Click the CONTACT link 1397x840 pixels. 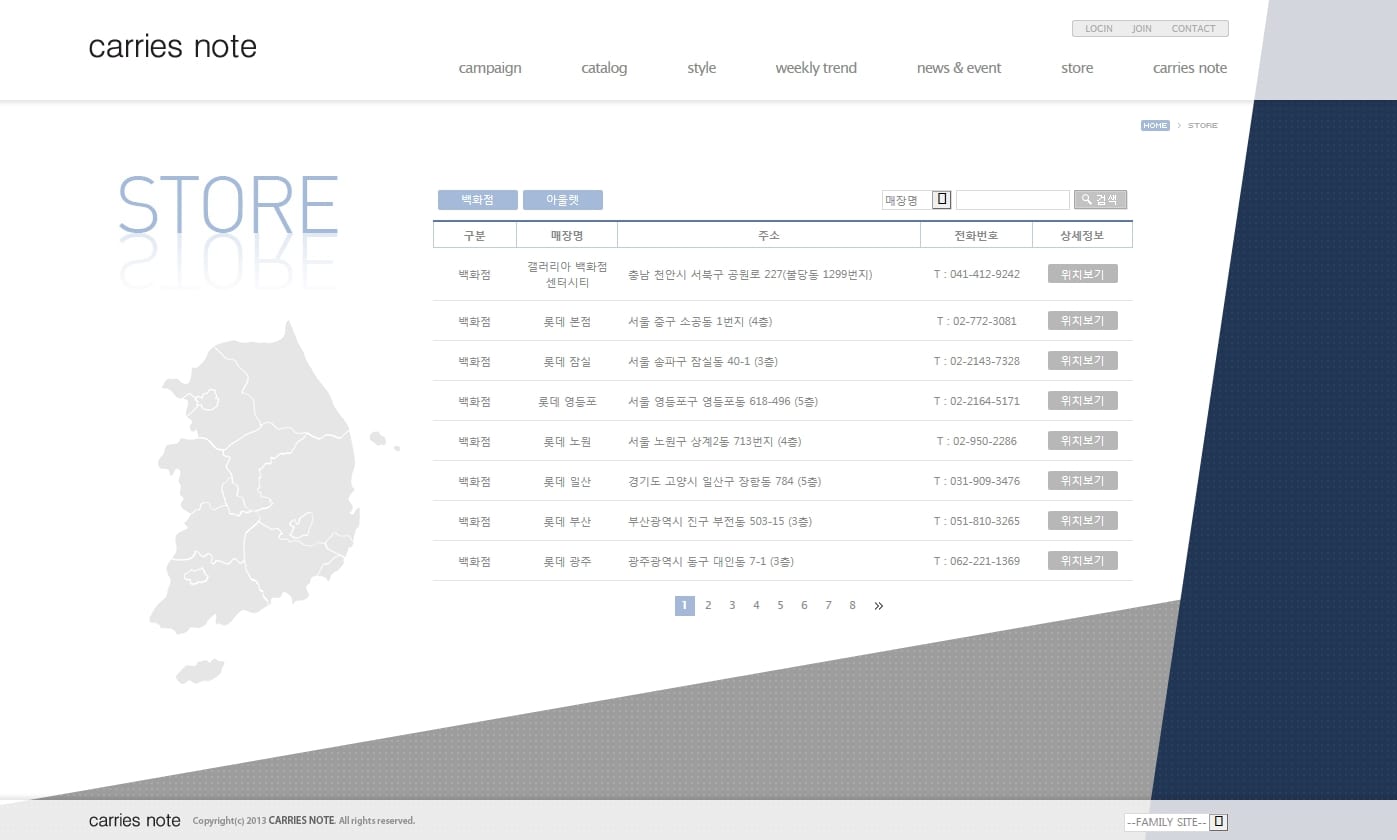1193,29
